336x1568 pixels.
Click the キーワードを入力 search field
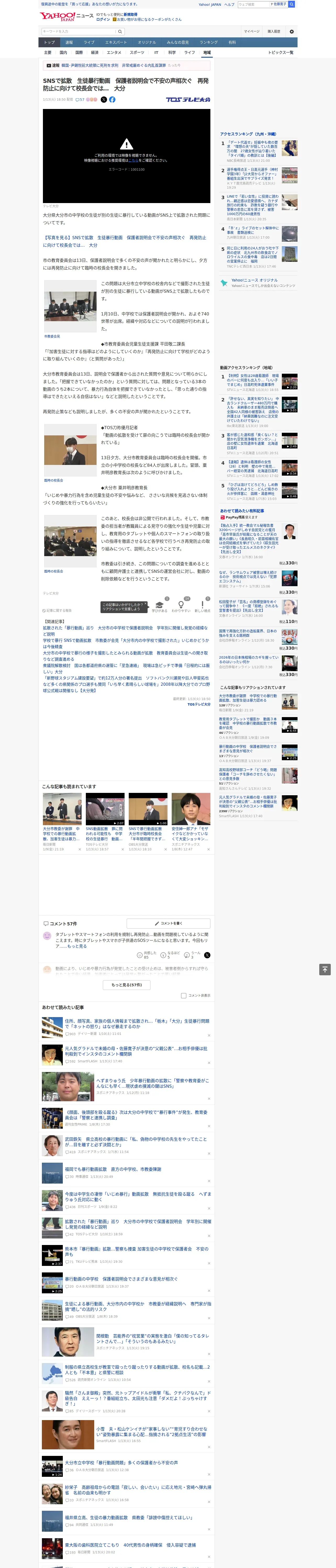(x=79, y=32)
